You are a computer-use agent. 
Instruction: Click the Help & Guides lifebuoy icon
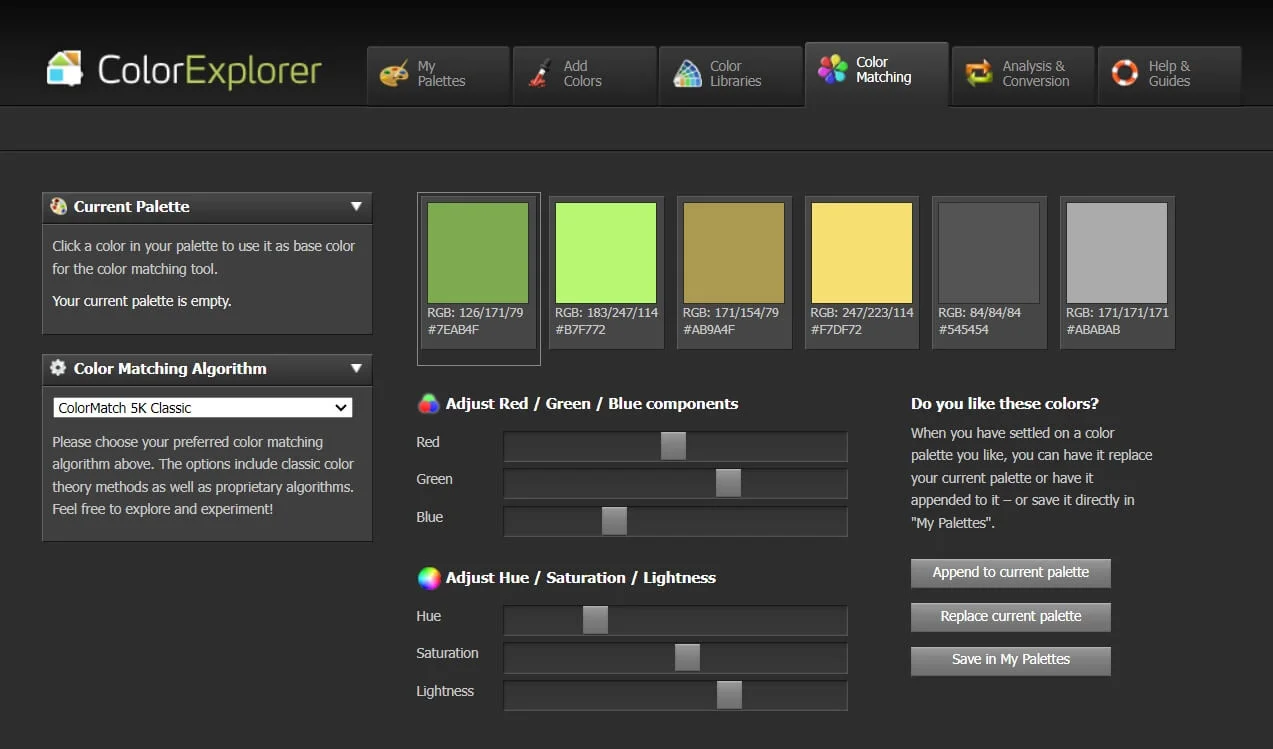[x=1125, y=74]
